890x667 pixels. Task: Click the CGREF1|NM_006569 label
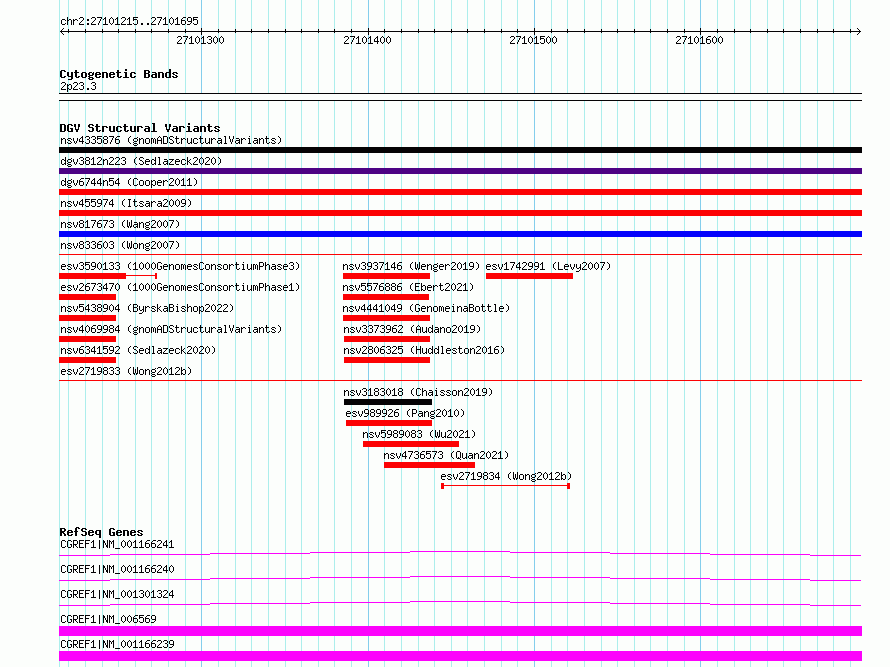[108, 619]
